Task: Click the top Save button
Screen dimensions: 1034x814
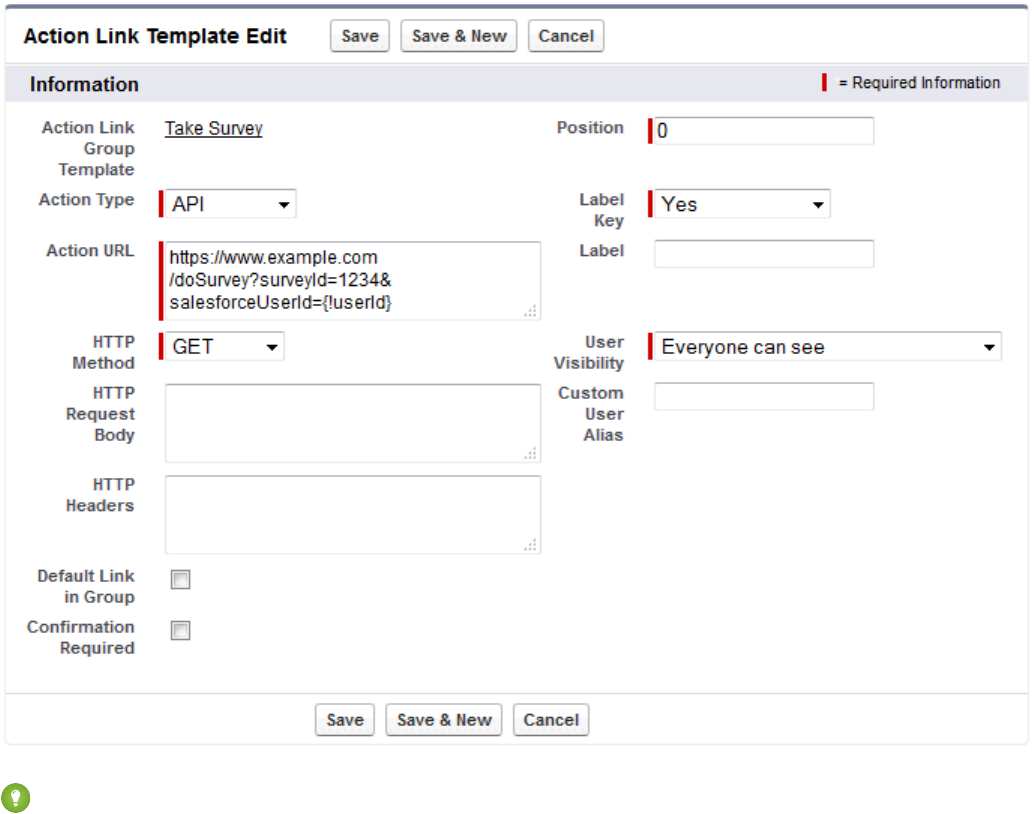Action: coord(360,36)
